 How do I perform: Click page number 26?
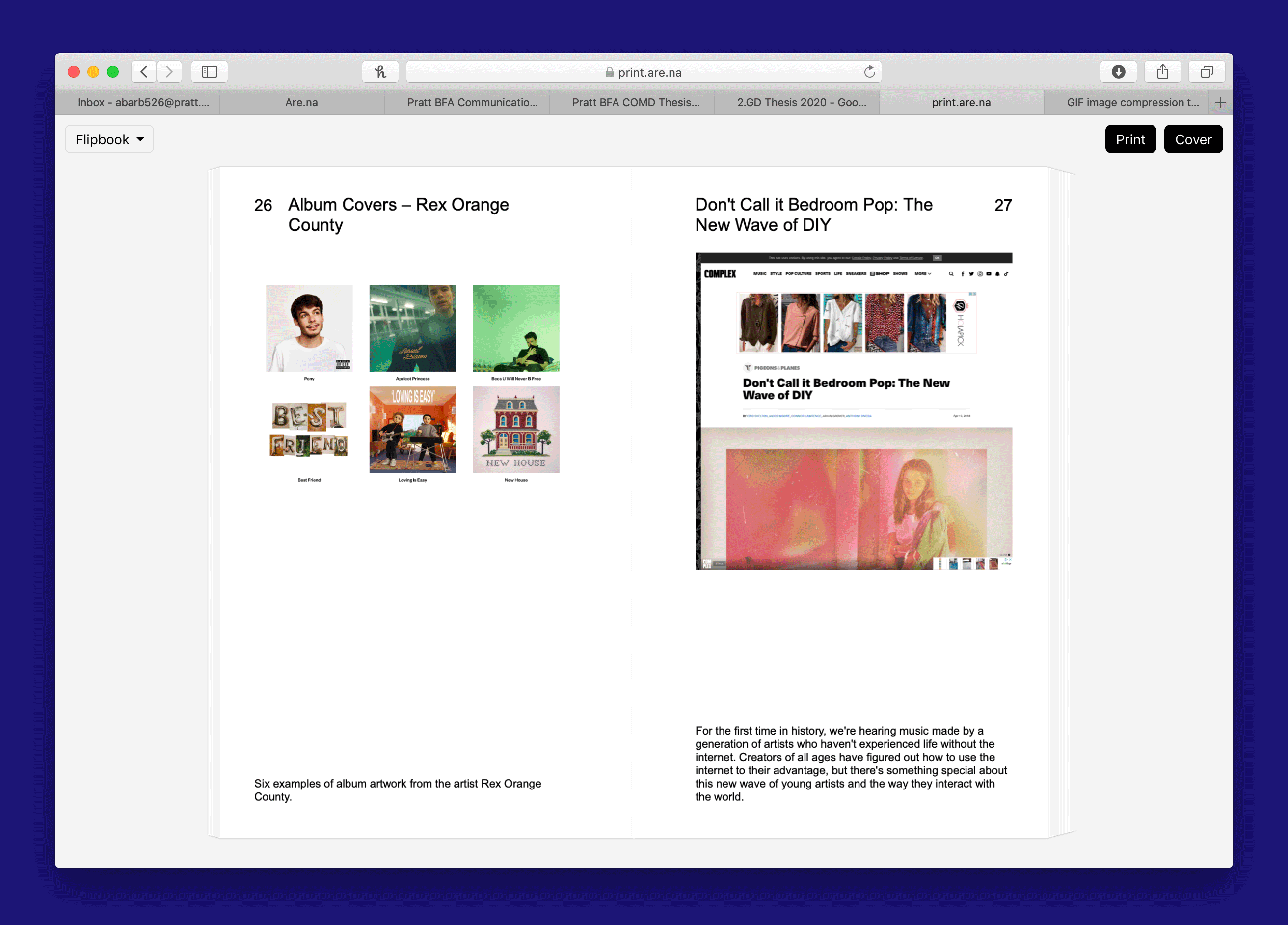tap(263, 205)
